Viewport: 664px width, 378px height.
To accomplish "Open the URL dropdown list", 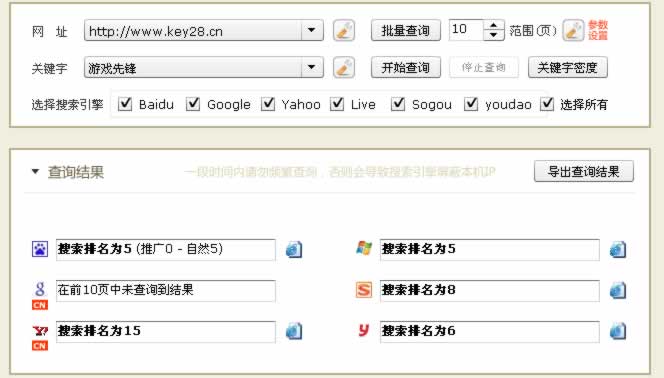I will (312, 30).
